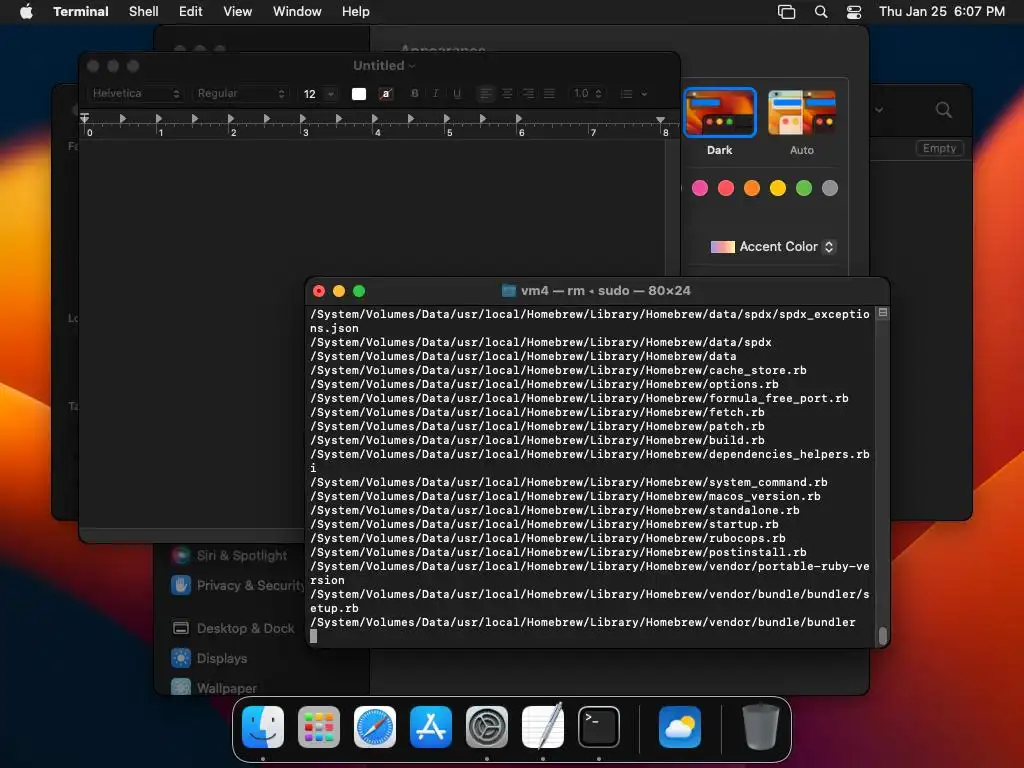Image resolution: width=1024 pixels, height=768 pixels.
Task: Open Trash from the Dock
Action: pos(761,726)
